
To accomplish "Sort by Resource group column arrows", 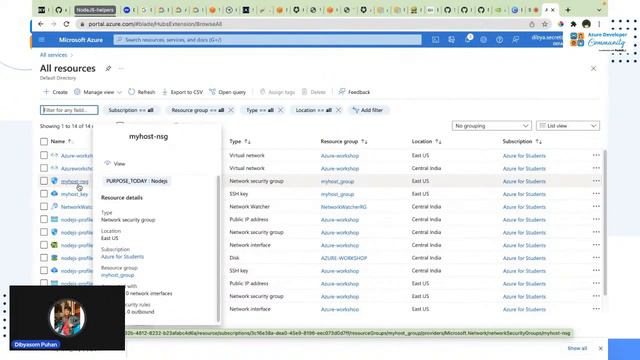I will [364, 141].
